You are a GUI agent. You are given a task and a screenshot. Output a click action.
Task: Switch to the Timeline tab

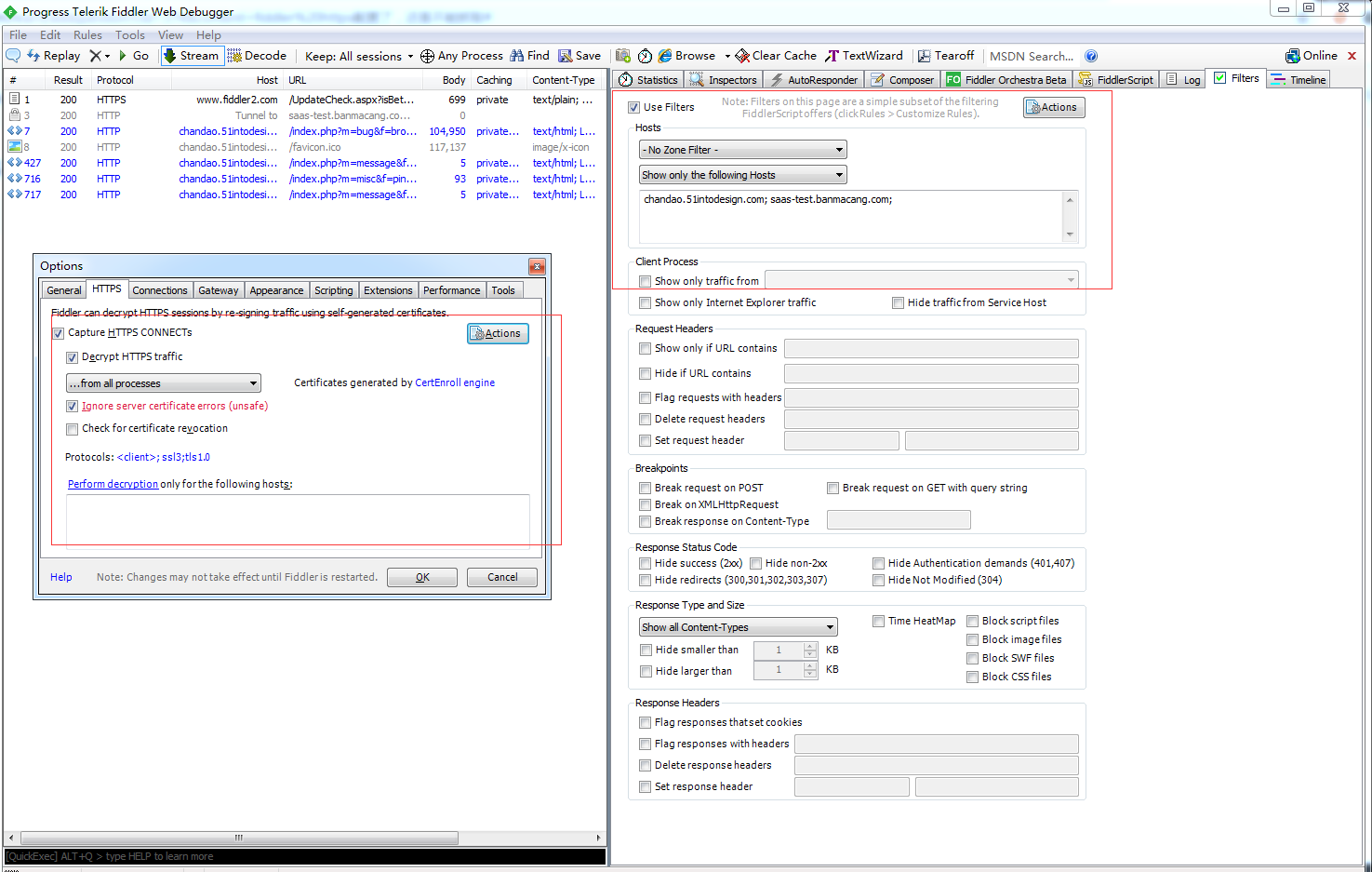point(1298,80)
